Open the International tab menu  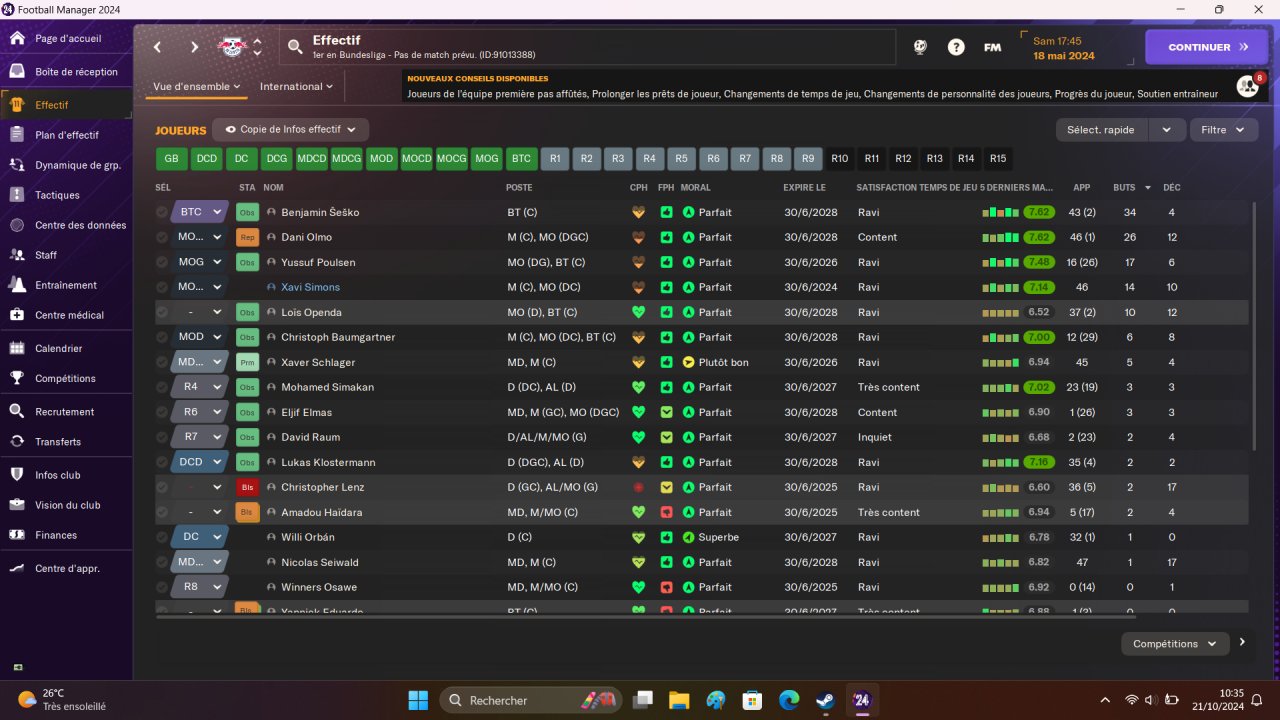click(x=296, y=87)
